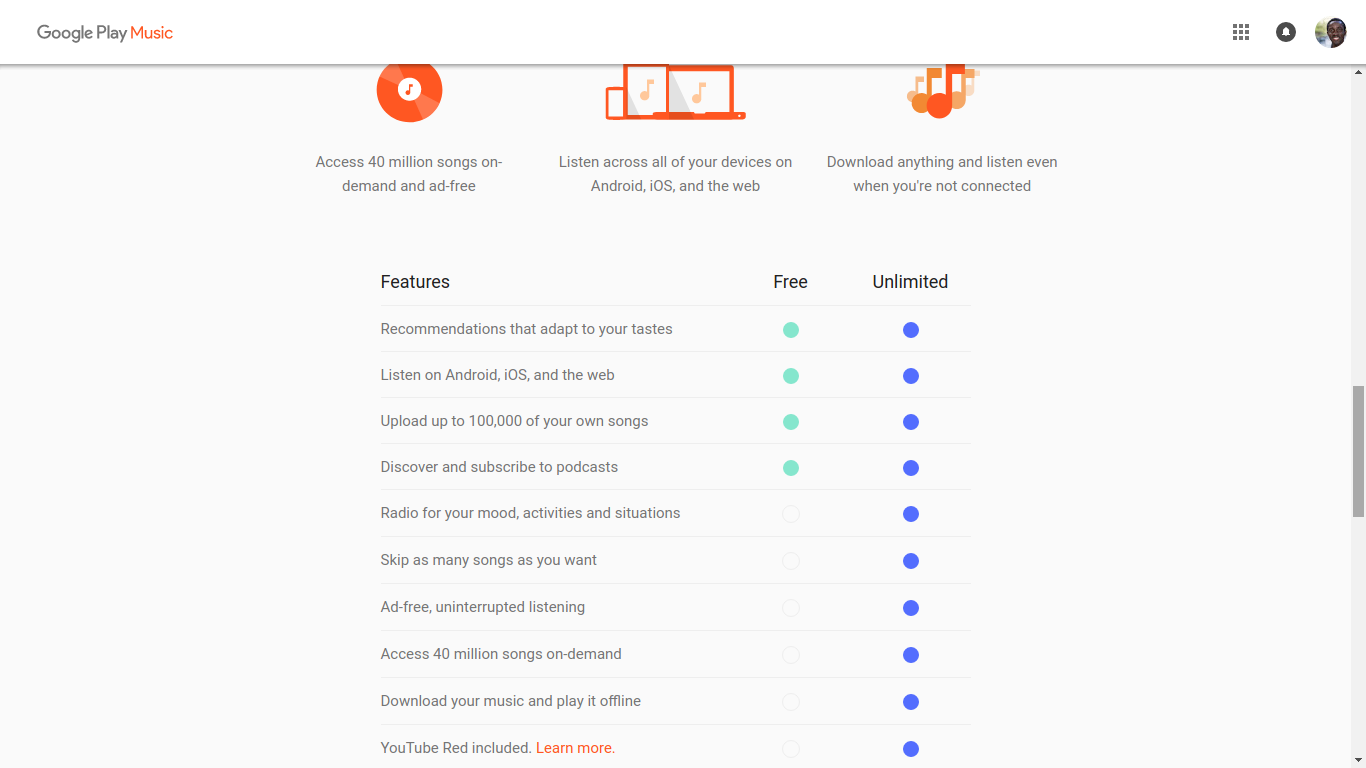This screenshot has width=1366, height=768.
Task: Open the YouTube Red Learn more link
Action: coord(575,748)
